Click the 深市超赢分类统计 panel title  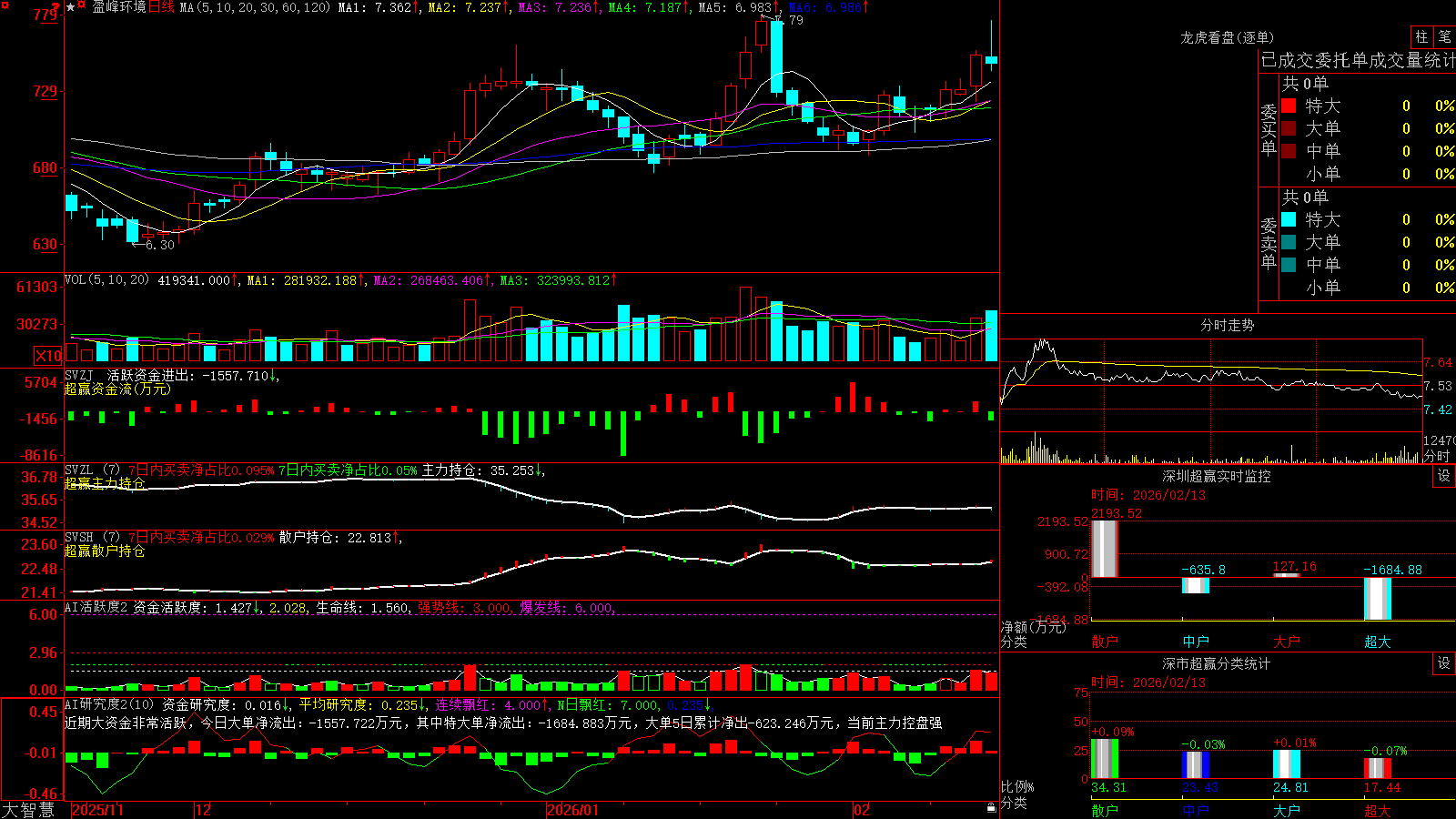click(1217, 663)
